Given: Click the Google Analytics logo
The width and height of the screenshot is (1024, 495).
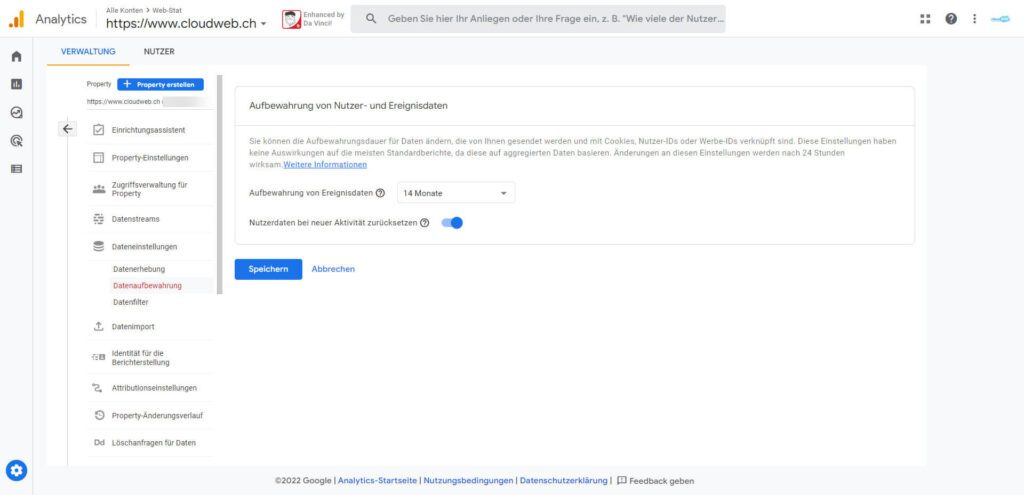Looking at the screenshot, I should [x=16, y=19].
